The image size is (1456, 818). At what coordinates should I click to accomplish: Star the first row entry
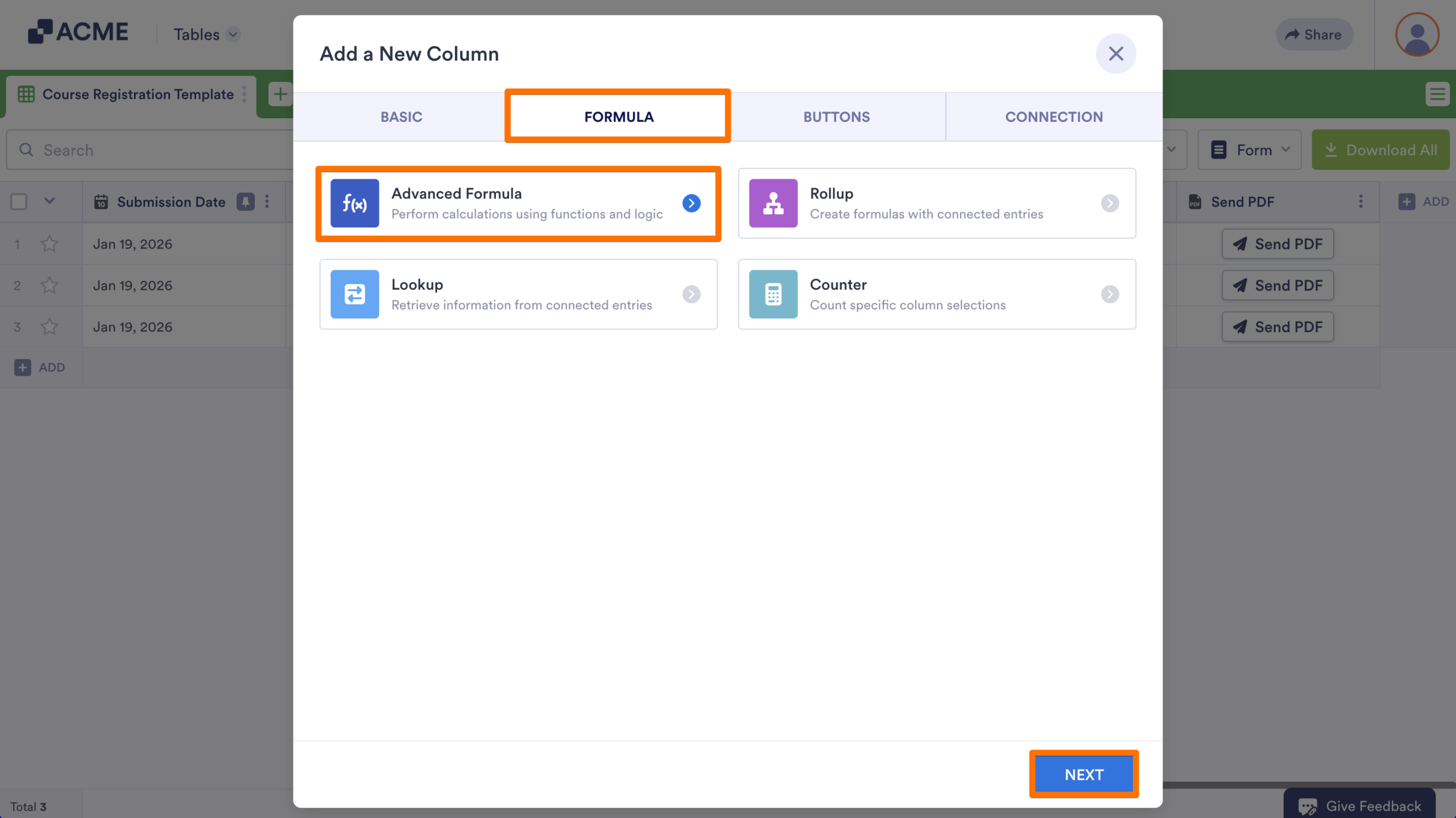tap(49, 244)
